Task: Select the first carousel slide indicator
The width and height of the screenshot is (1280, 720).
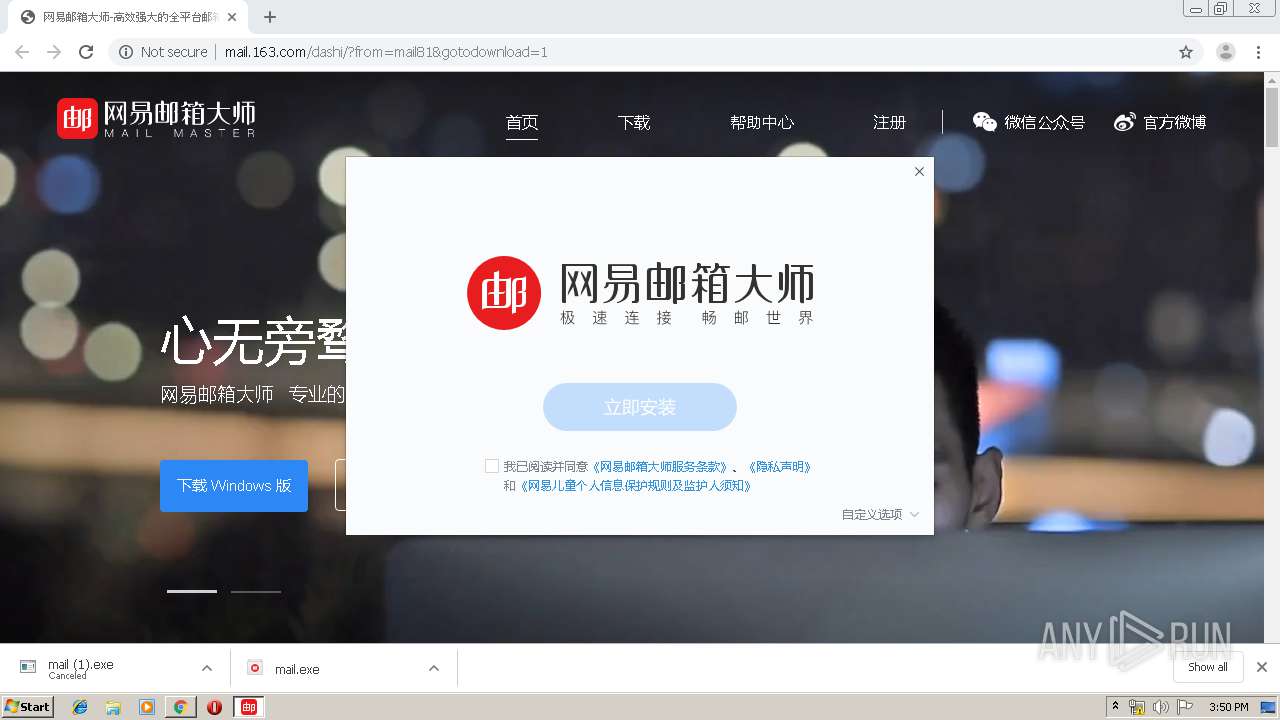Action: tap(192, 591)
